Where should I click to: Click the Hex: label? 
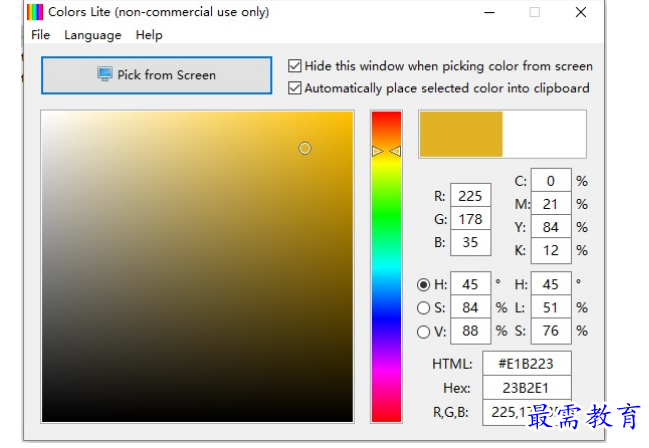pyautogui.click(x=457, y=388)
